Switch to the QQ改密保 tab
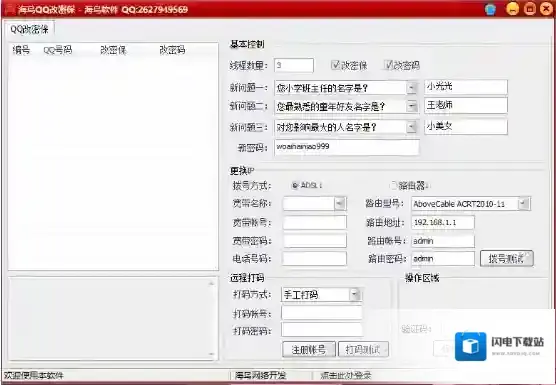Image resolution: width=556 pixels, height=385 pixels. coord(29,29)
